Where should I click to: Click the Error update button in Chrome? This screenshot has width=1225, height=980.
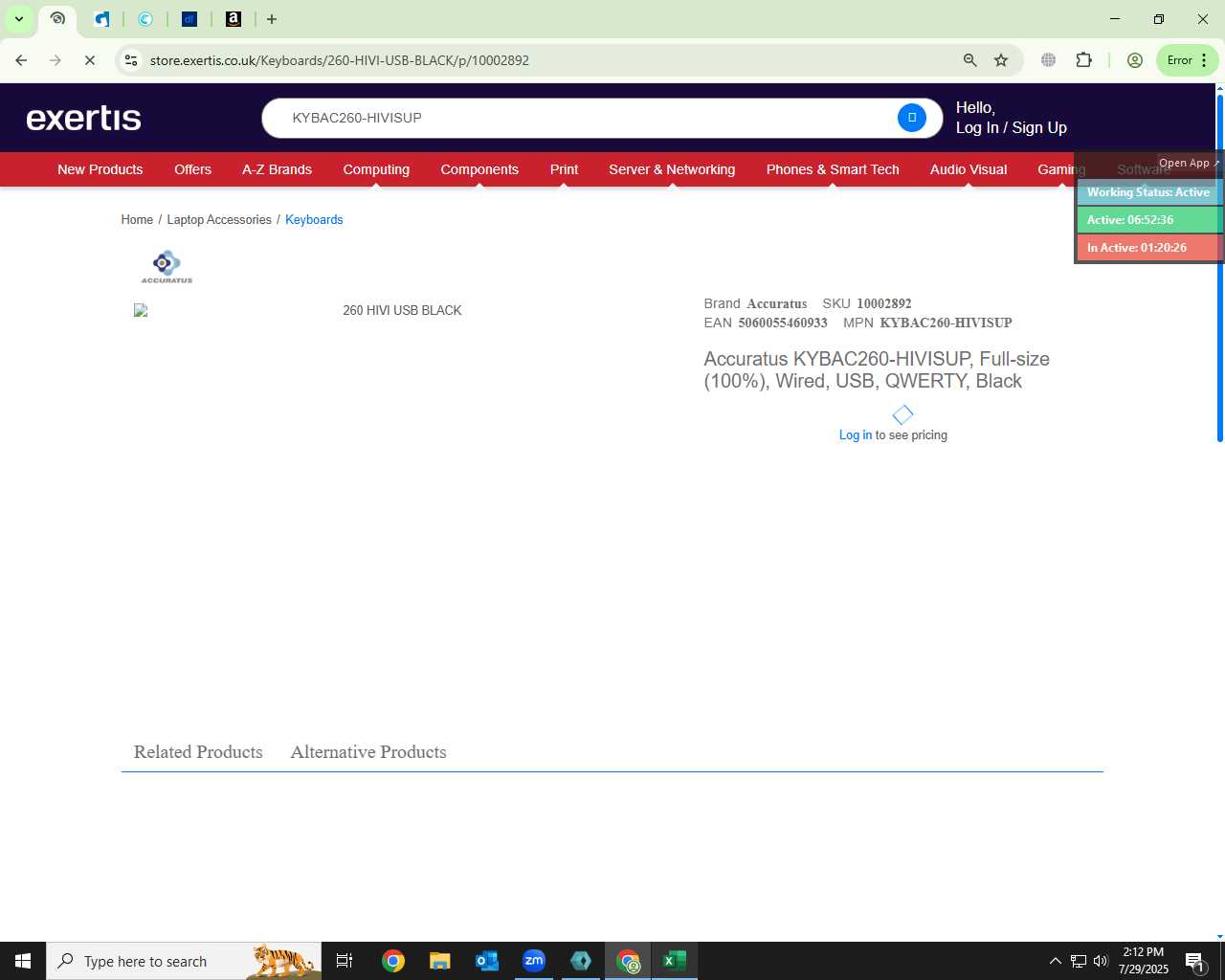(x=1187, y=60)
